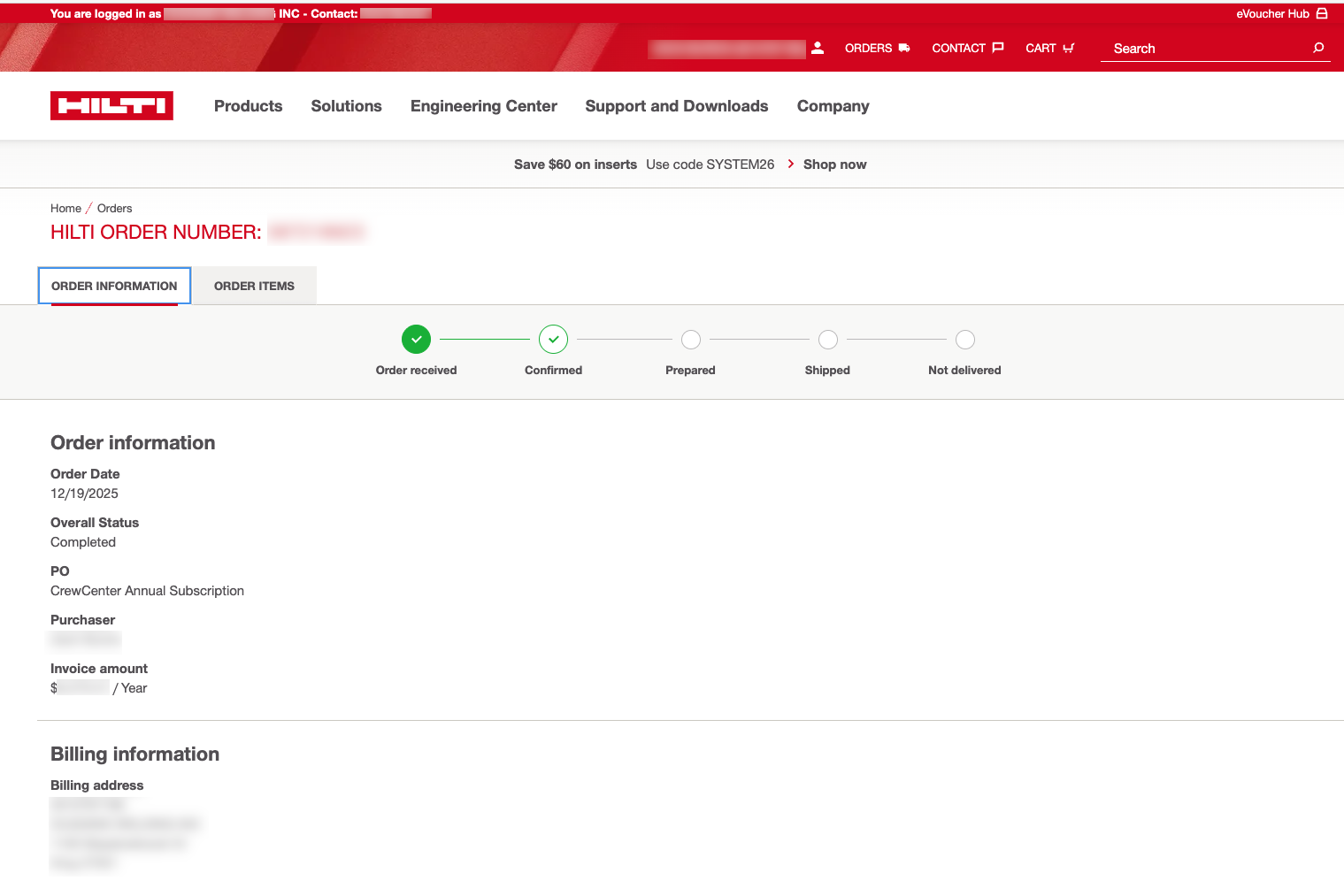Open the Engineering Center menu

pos(484,106)
